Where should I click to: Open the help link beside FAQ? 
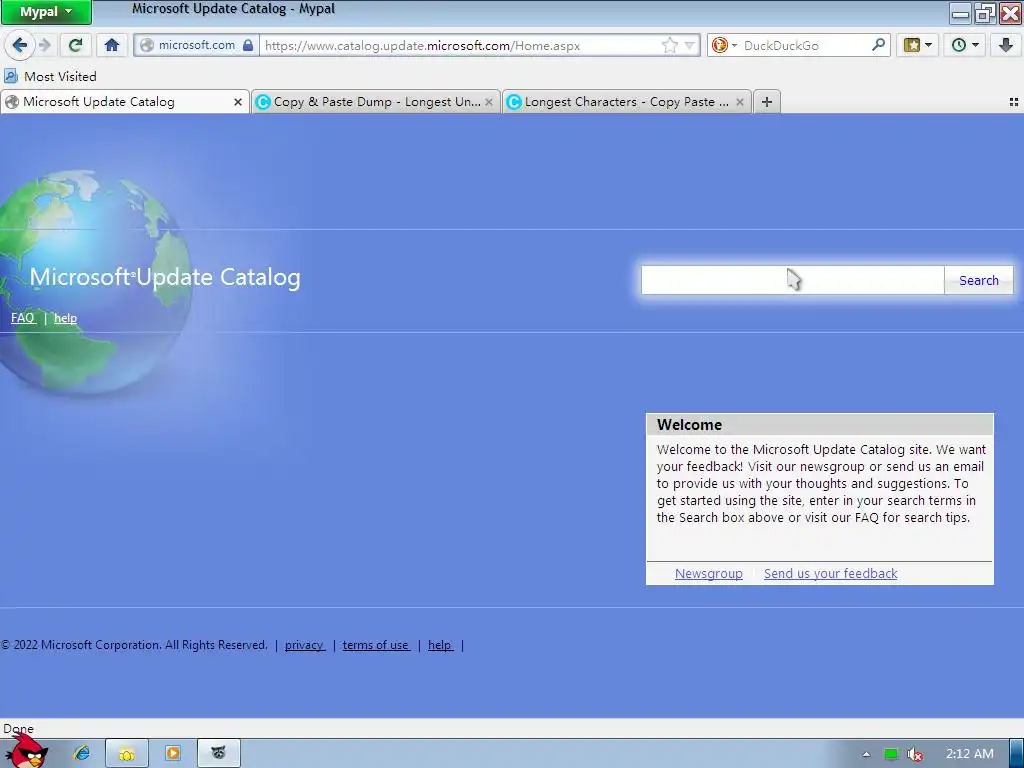point(65,318)
